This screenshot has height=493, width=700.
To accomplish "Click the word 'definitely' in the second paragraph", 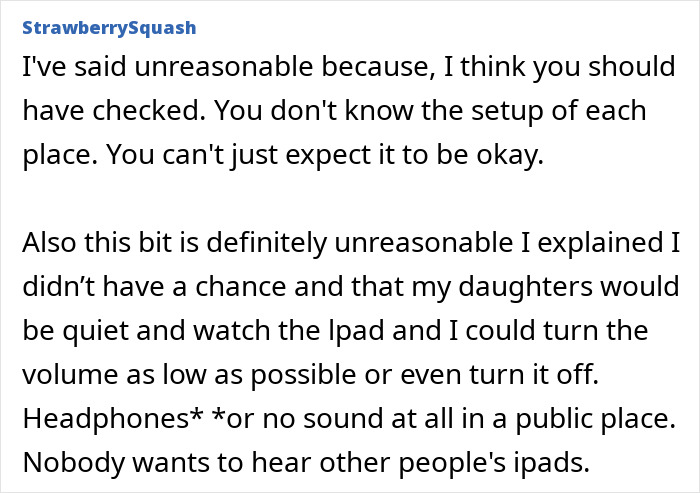I will pyautogui.click(x=267, y=243).
